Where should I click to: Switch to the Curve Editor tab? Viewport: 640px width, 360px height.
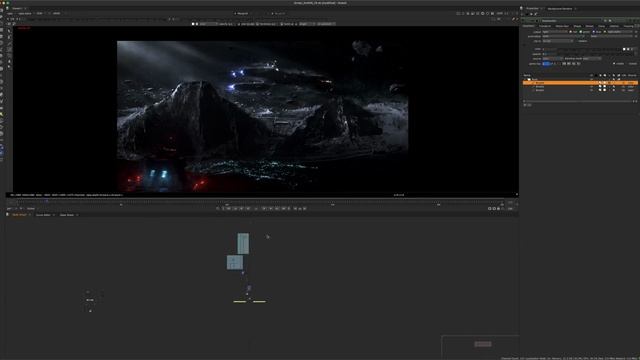pyautogui.click(x=43, y=215)
